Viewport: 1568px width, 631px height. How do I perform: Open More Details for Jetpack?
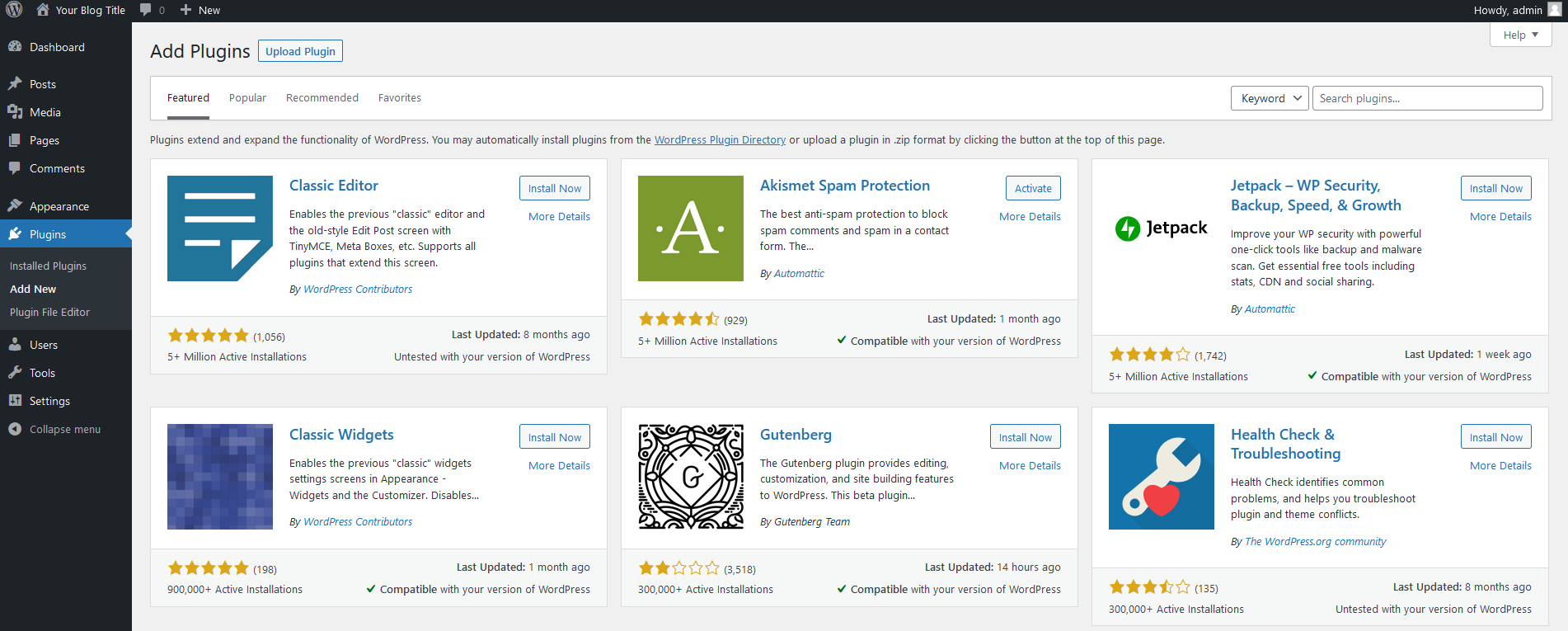[1500, 216]
